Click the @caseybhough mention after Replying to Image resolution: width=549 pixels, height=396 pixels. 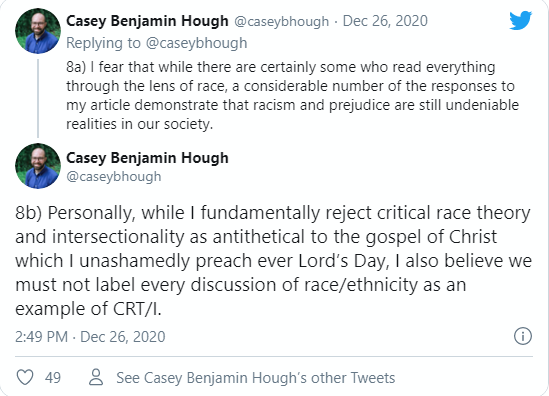196,43
